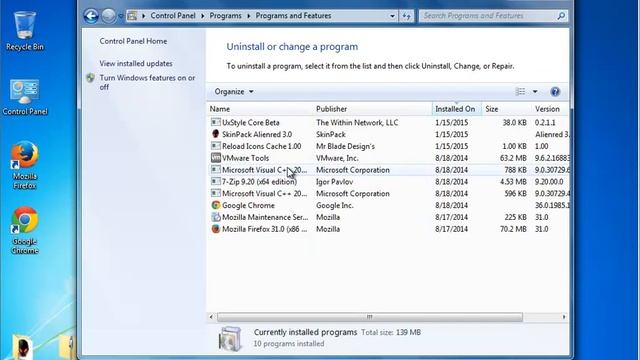This screenshot has height=360, width=640.
Task: Click the scroll right arrow
Action: click(564, 317)
